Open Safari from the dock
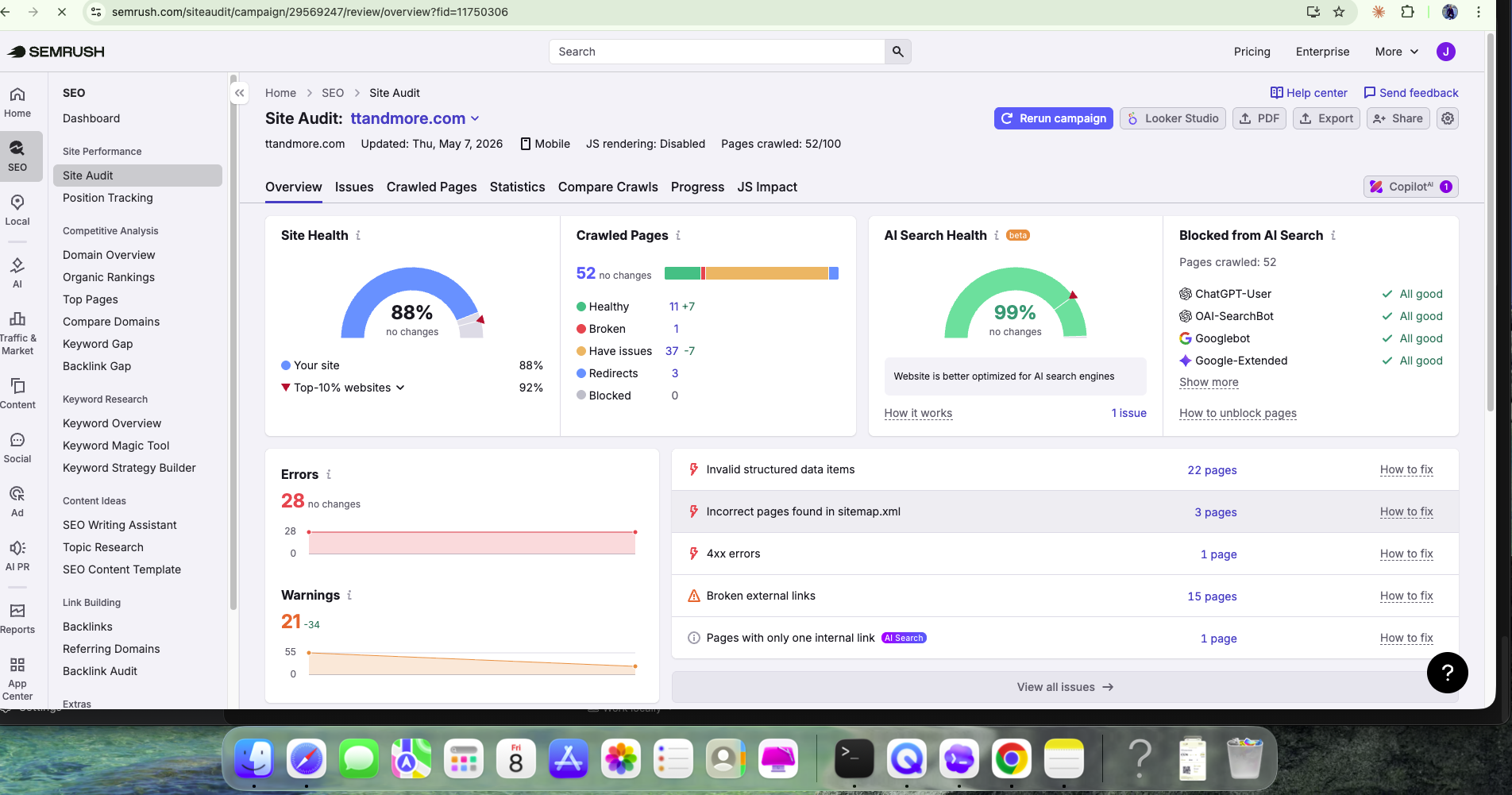This screenshot has width=1512, height=795. pos(306,759)
